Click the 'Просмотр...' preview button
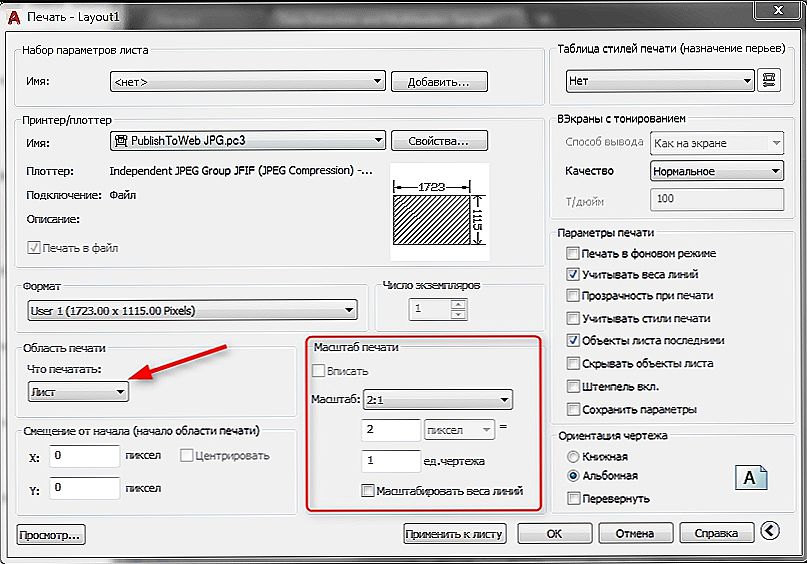The height and width of the screenshot is (564, 807). click(51, 535)
